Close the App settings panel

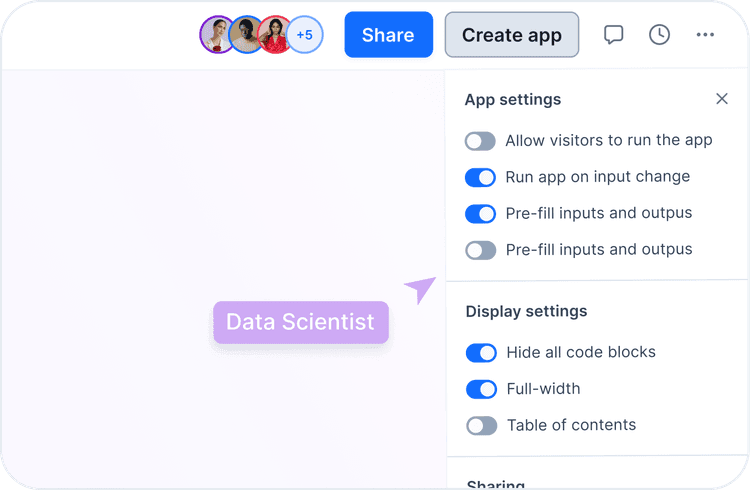722,99
